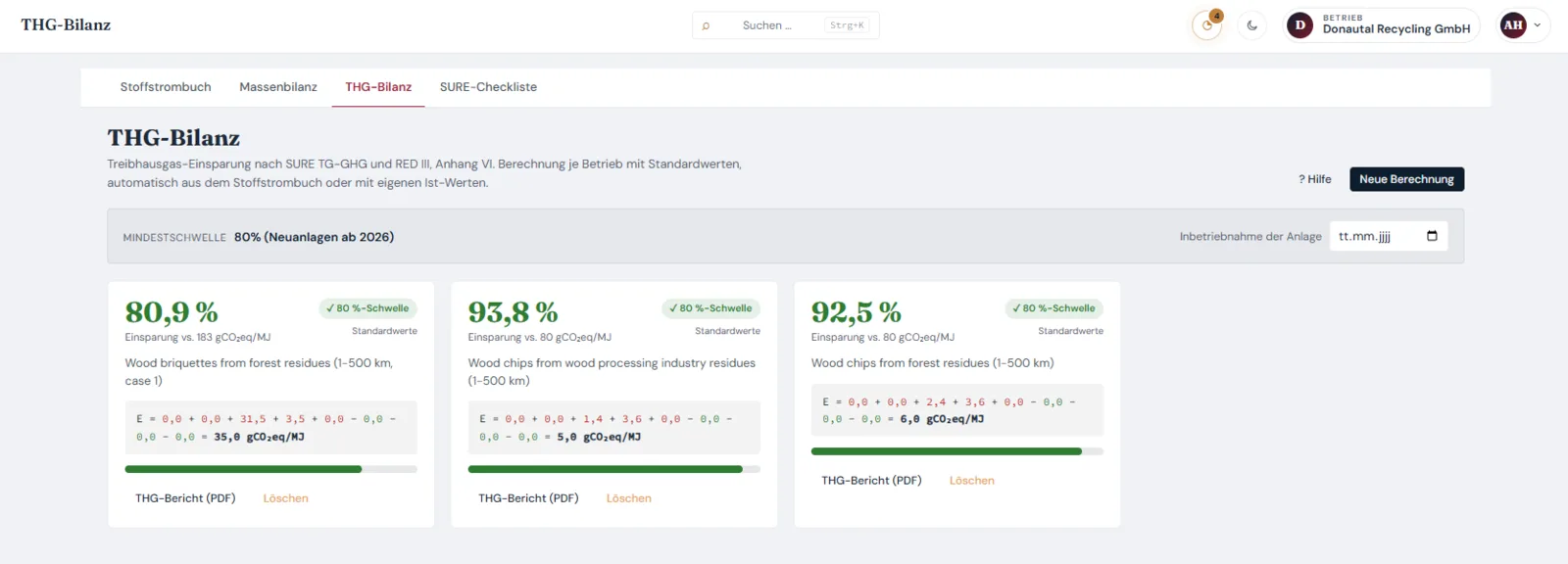1568x564 pixels.
Task: Switch to the Stoffstrombuch tab
Action: [x=166, y=87]
